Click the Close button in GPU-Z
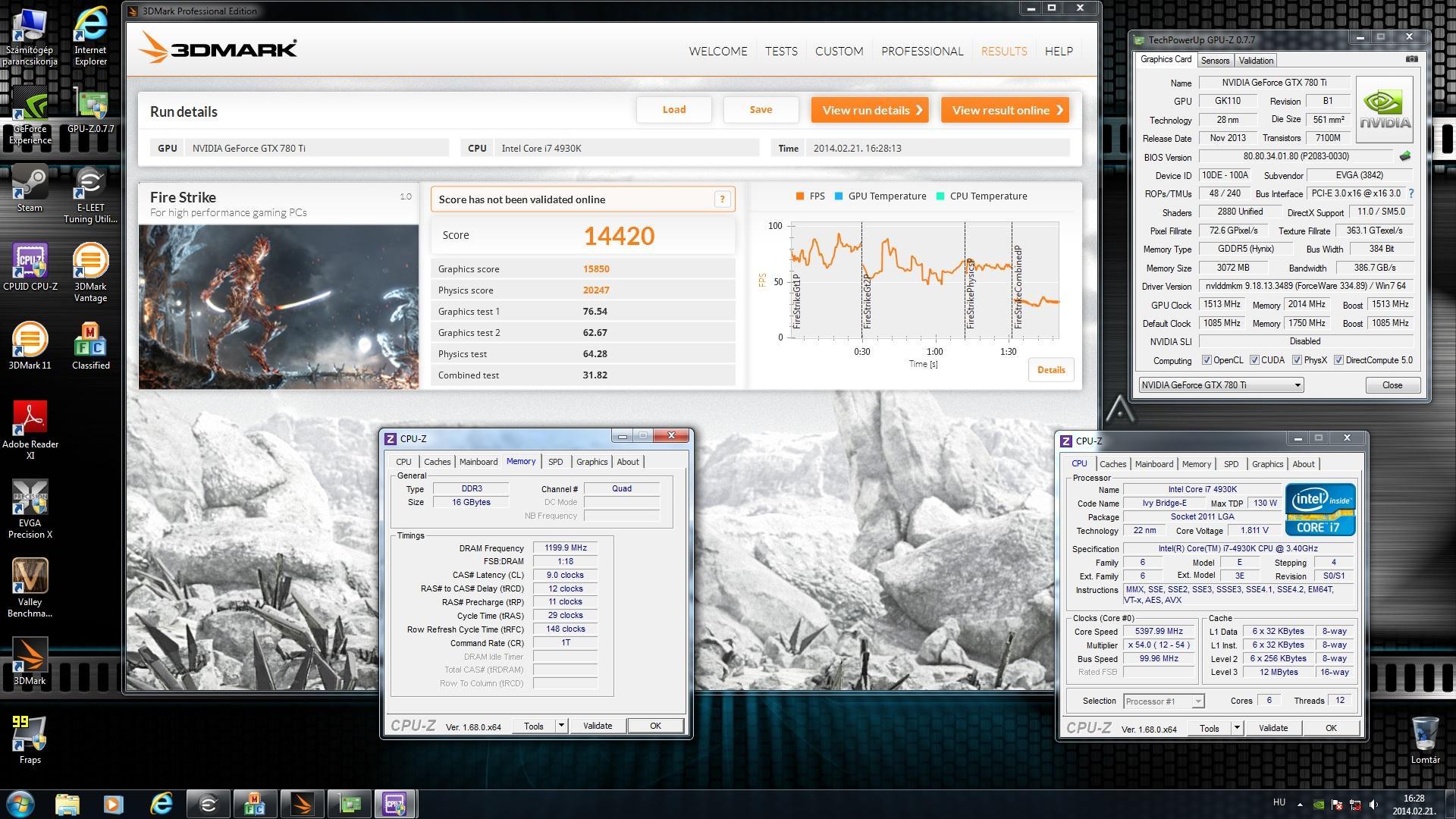This screenshot has width=1456, height=819. coord(1392,385)
